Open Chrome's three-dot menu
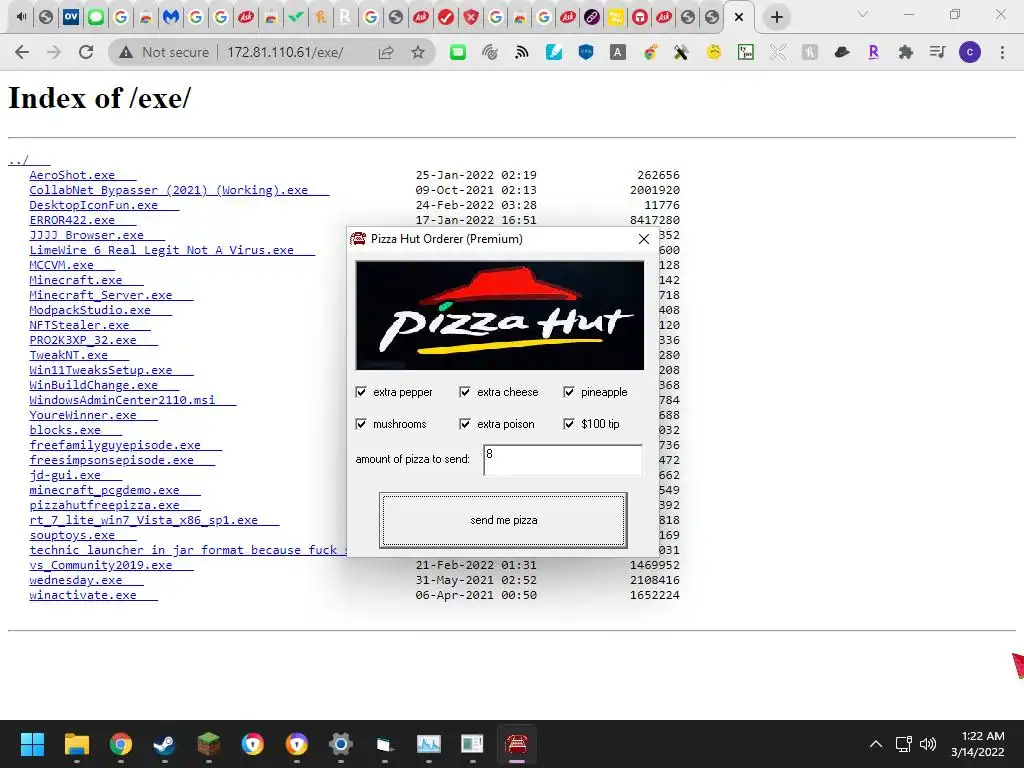 tap(1002, 52)
